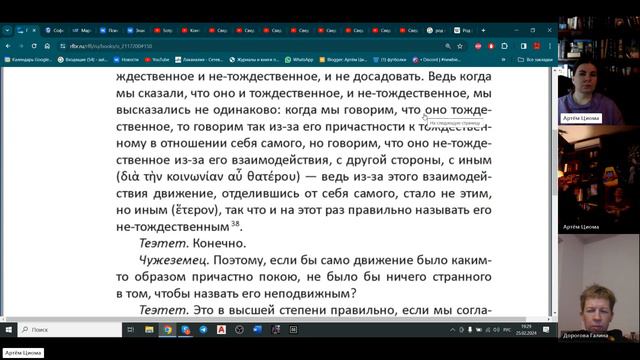The width and height of the screenshot is (640, 360).
Task: Open the red profile avatar button
Action: (537, 46)
